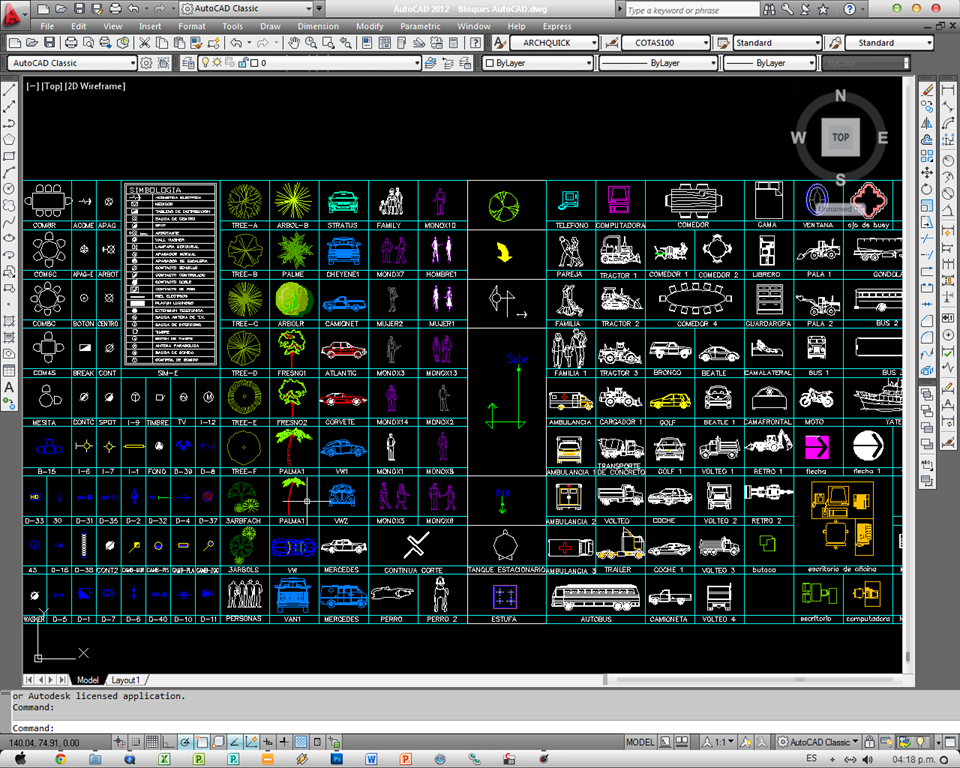Open the toolbar Help question mark

pos(476,43)
